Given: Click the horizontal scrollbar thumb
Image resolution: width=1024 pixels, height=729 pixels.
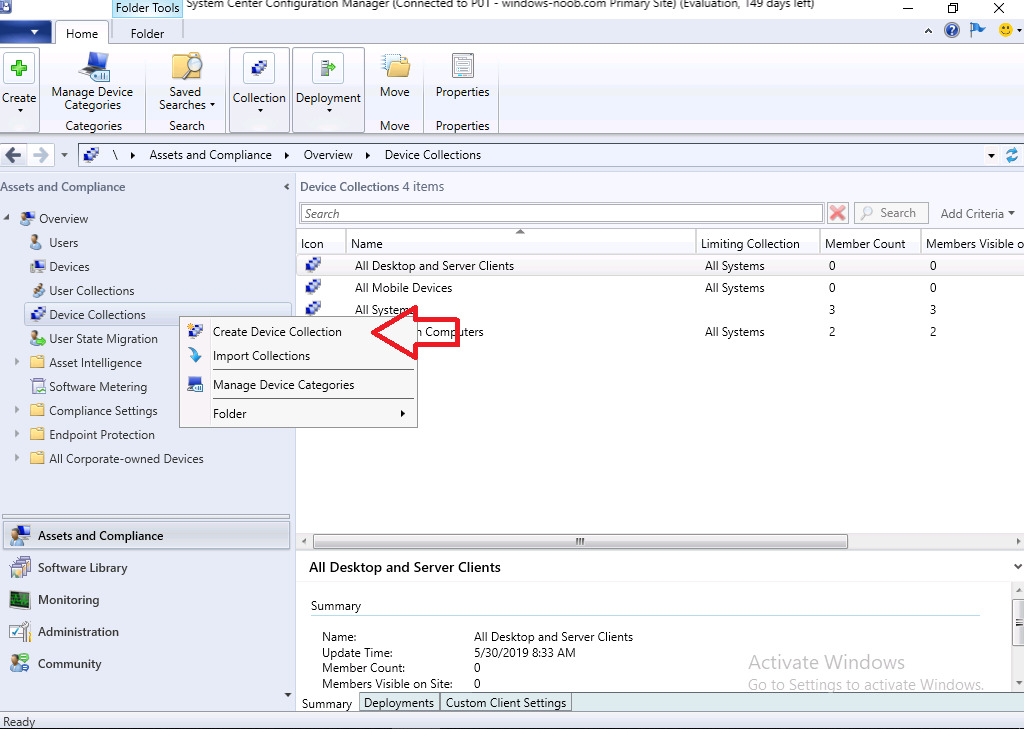Looking at the screenshot, I should 580,542.
